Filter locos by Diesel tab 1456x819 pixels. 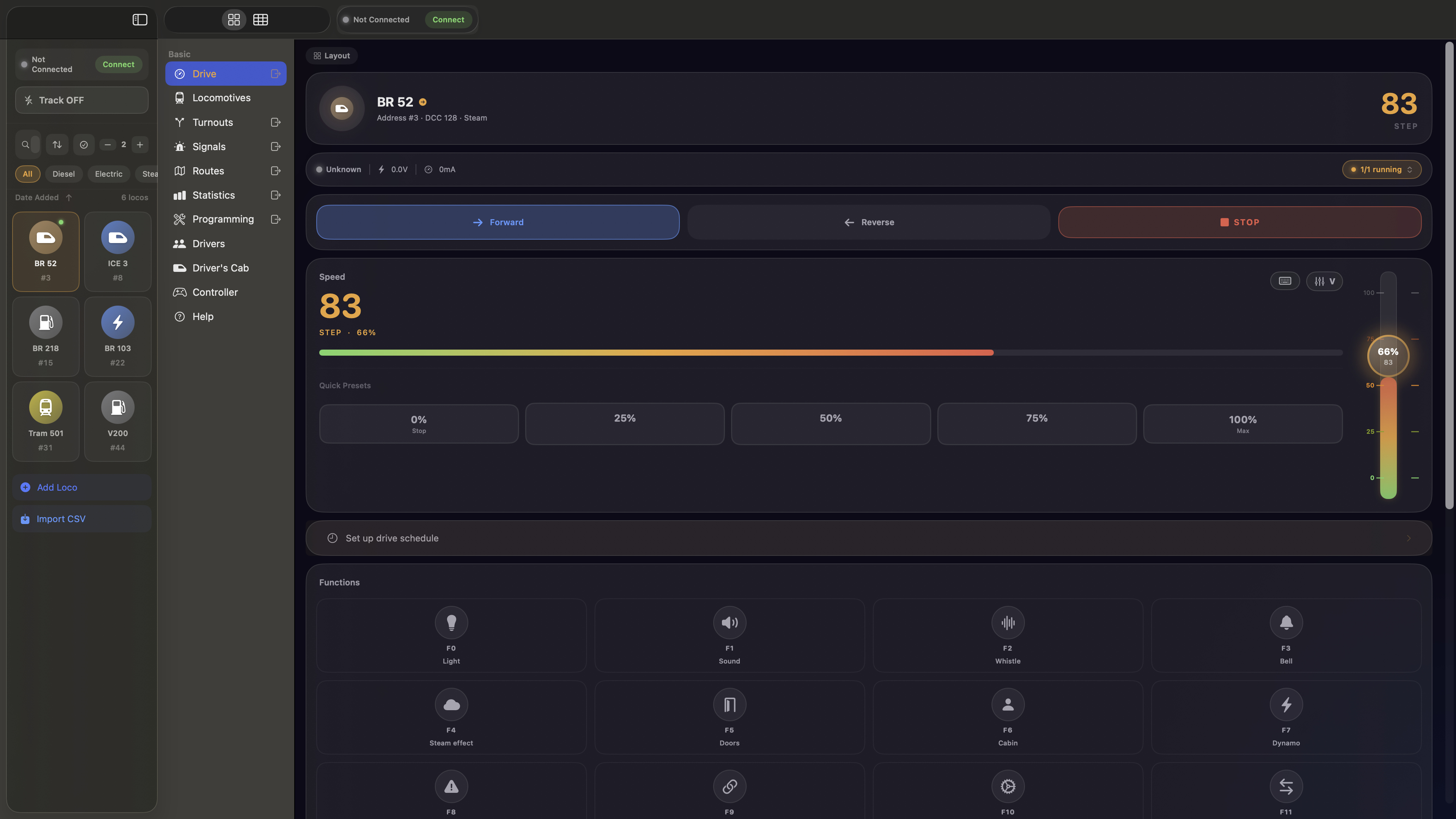63,174
